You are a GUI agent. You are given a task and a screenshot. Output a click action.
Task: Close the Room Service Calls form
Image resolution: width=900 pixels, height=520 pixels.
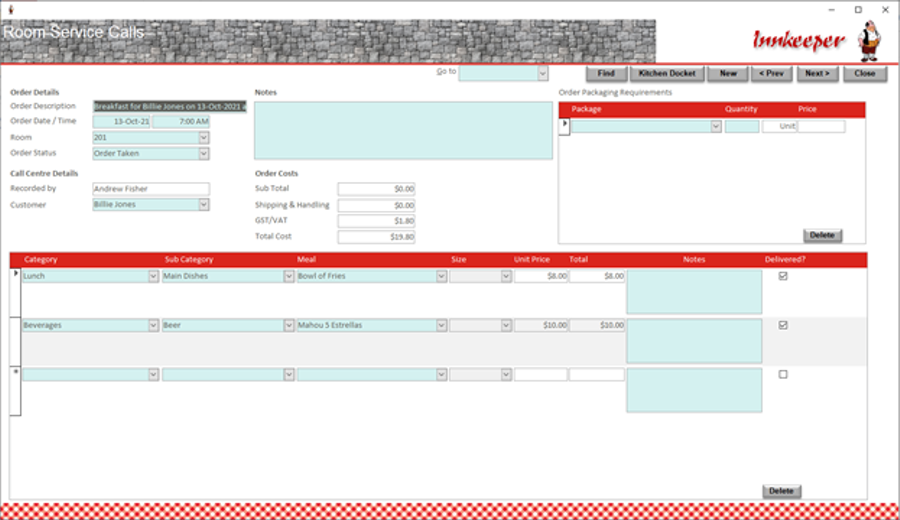click(864, 73)
